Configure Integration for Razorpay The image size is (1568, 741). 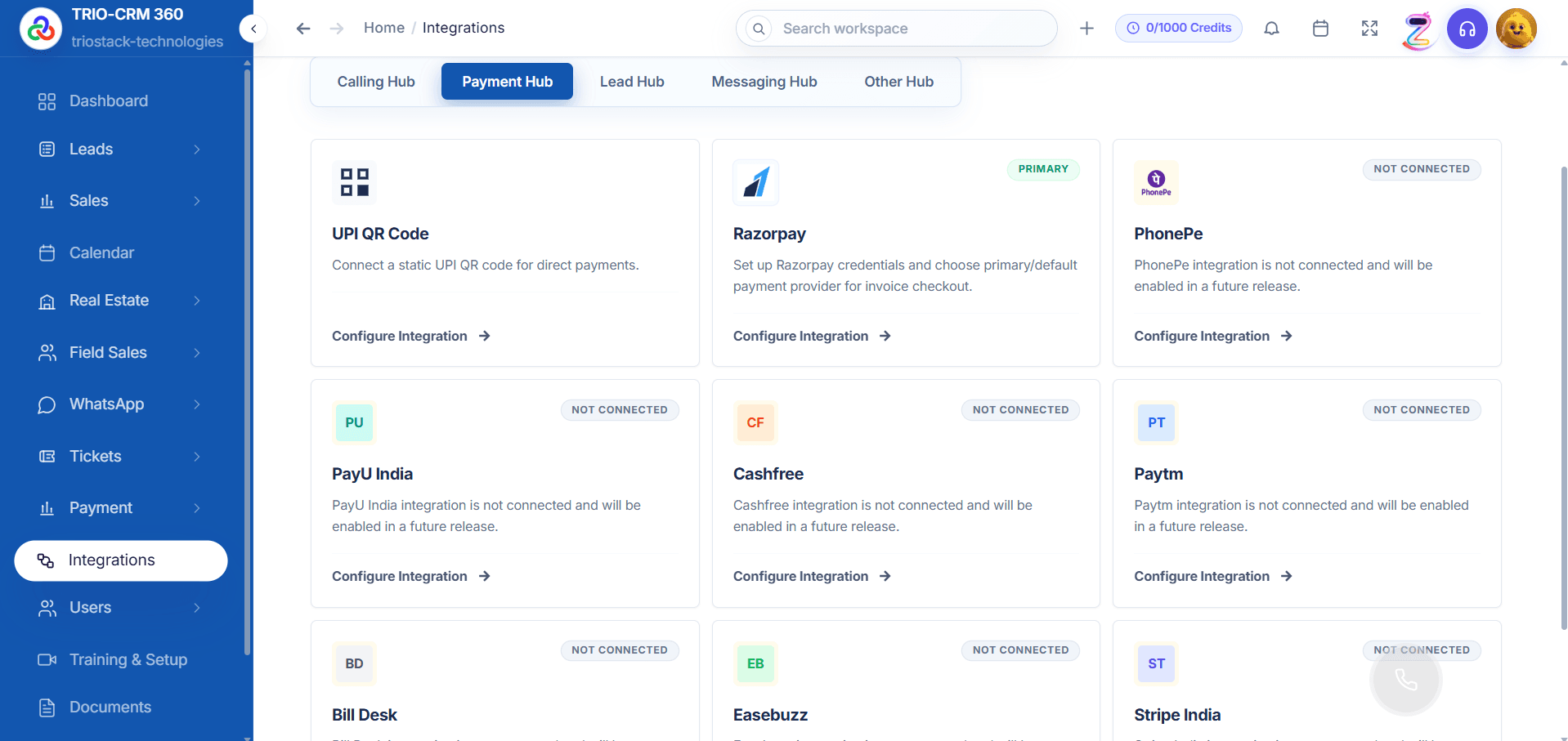[812, 336]
